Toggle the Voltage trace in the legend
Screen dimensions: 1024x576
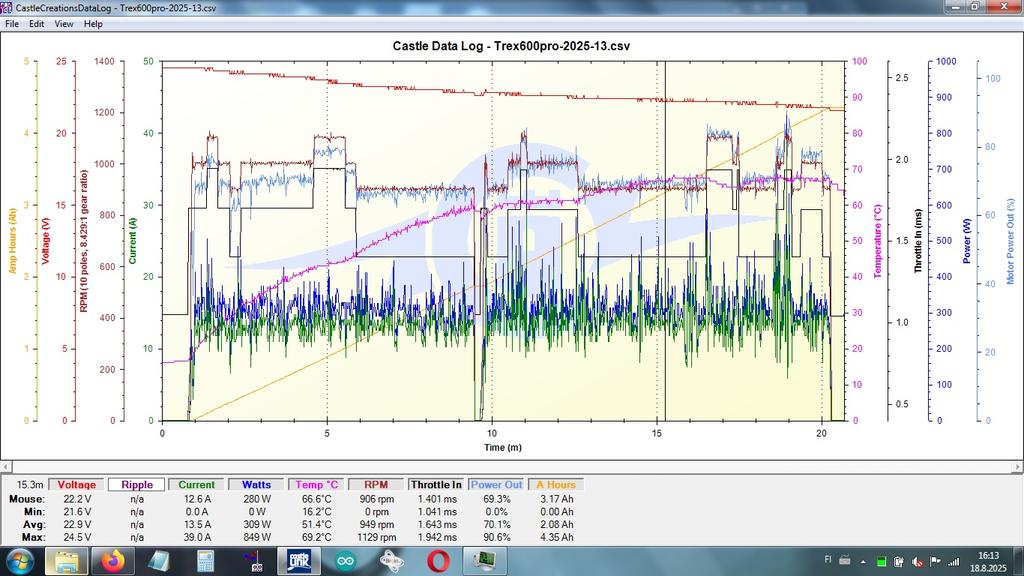(77, 485)
